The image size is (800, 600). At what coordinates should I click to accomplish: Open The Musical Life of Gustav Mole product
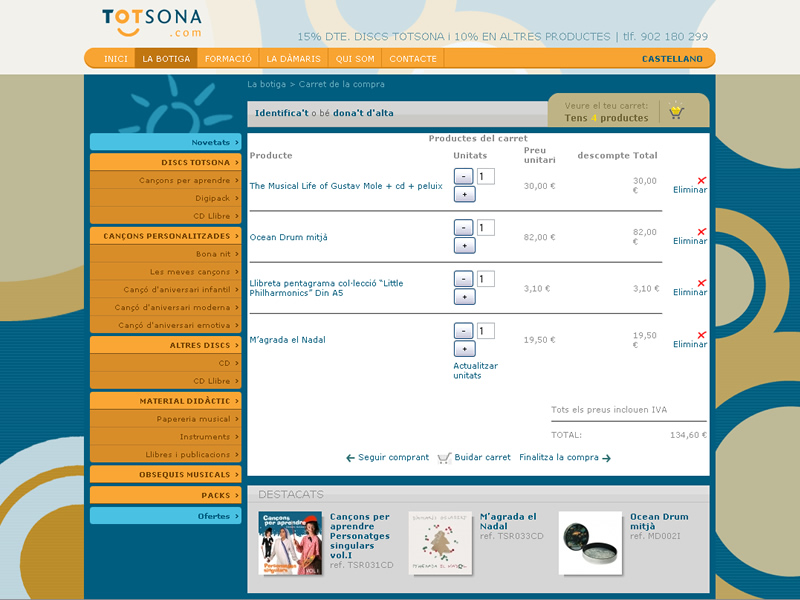click(346, 186)
